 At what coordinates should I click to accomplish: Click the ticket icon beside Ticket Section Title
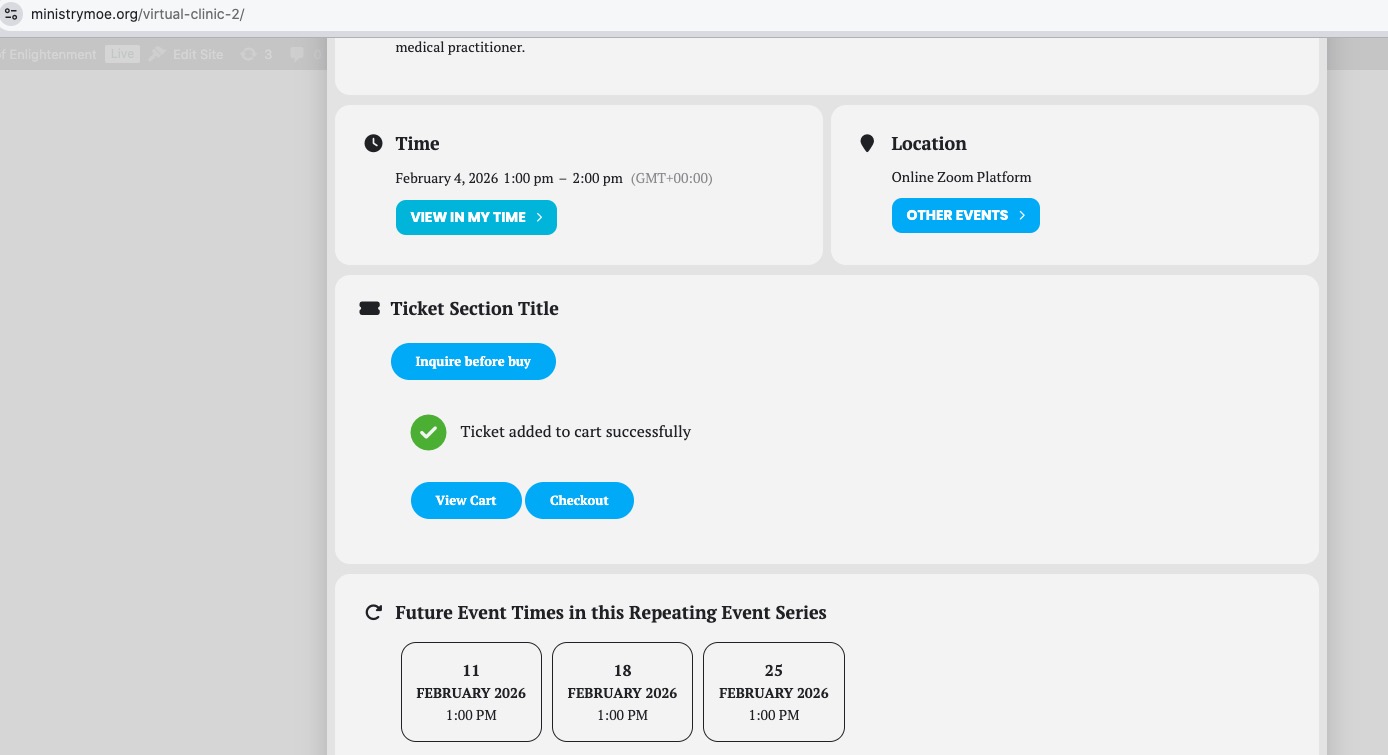point(369,309)
